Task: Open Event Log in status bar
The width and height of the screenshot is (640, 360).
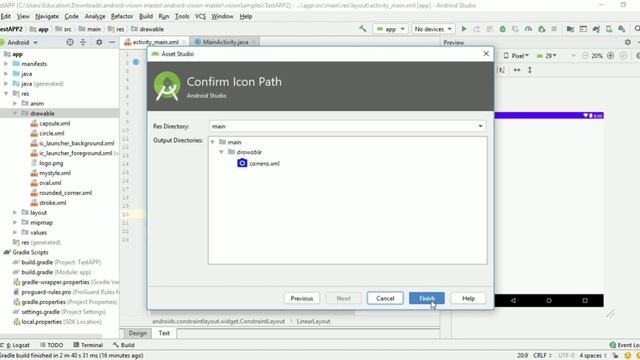Action: click(624, 345)
